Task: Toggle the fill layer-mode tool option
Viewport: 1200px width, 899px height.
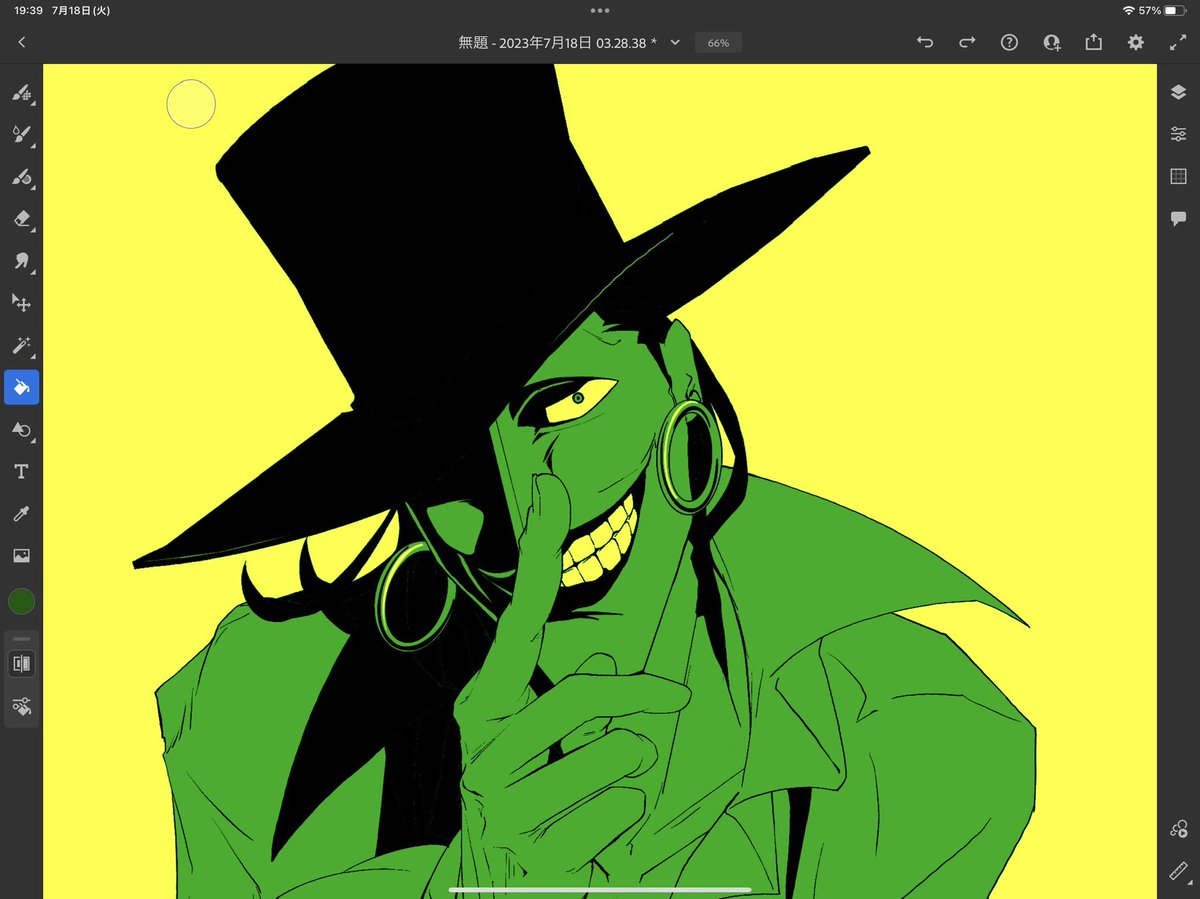Action: (21, 663)
